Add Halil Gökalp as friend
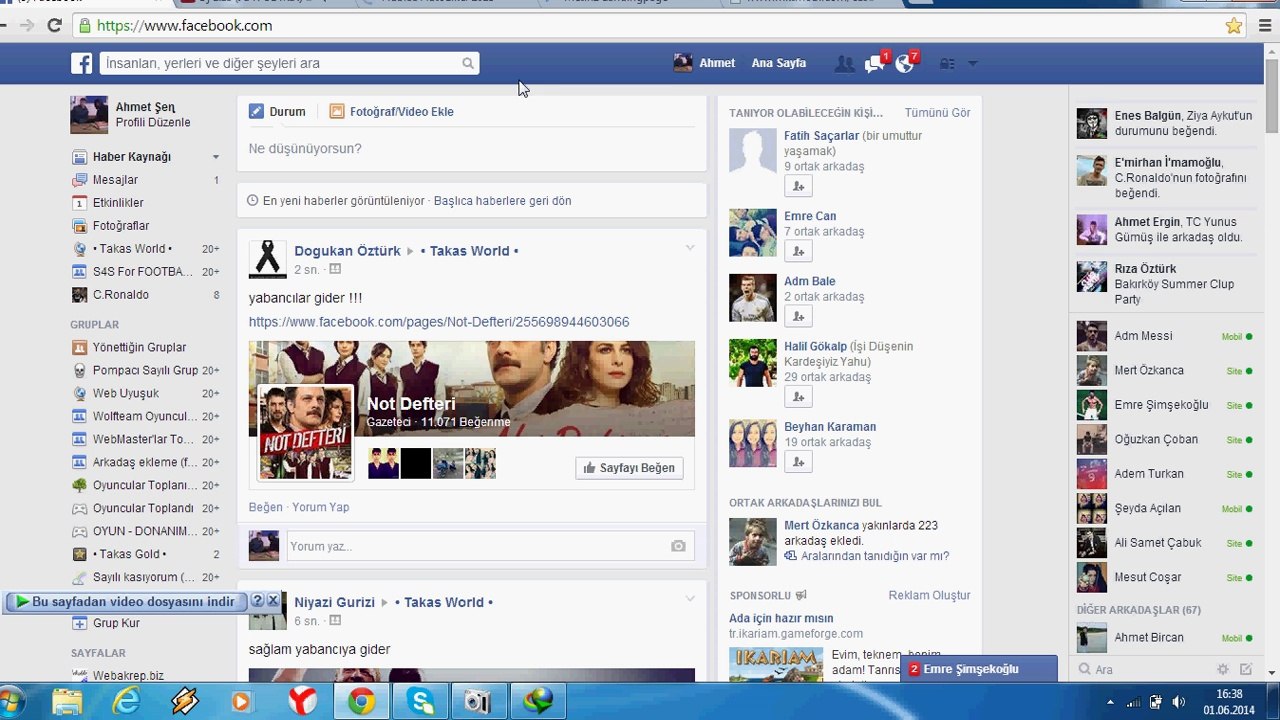The height and width of the screenshot is (720, 1280). click(x=798, y=397)
